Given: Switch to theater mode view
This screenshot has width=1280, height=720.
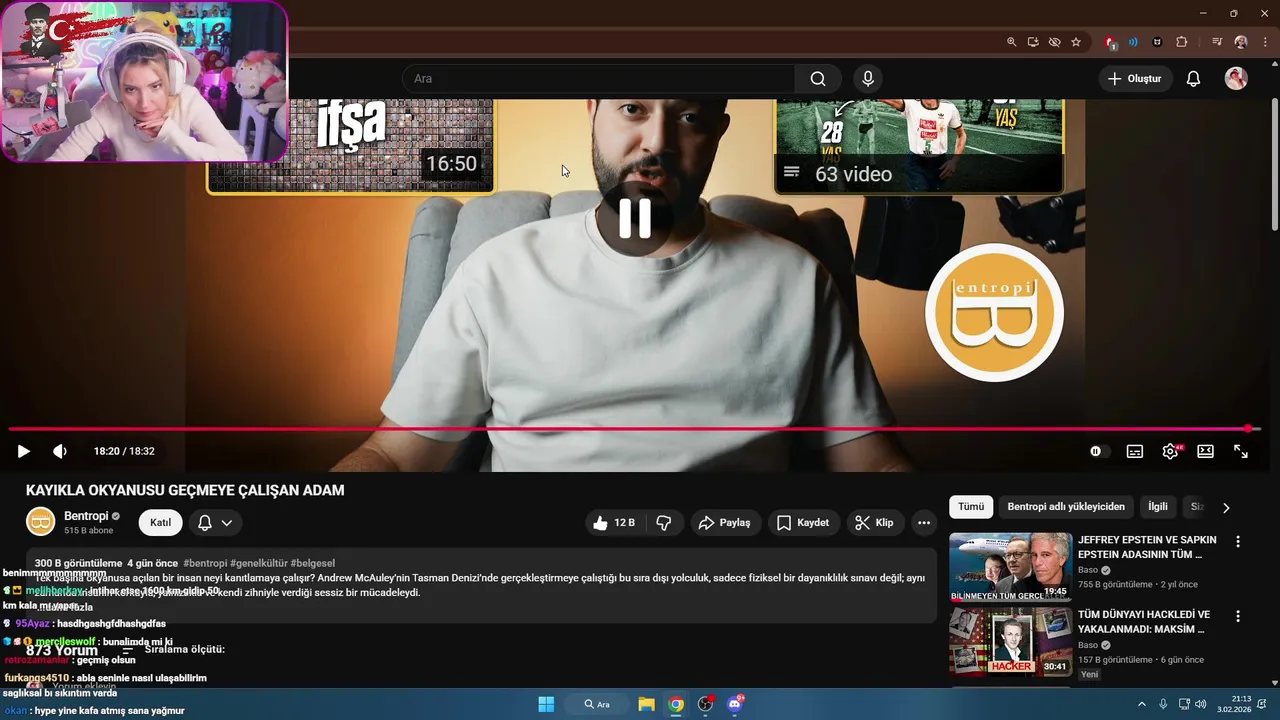Looking at the screenshot, I should [1206, 451].
